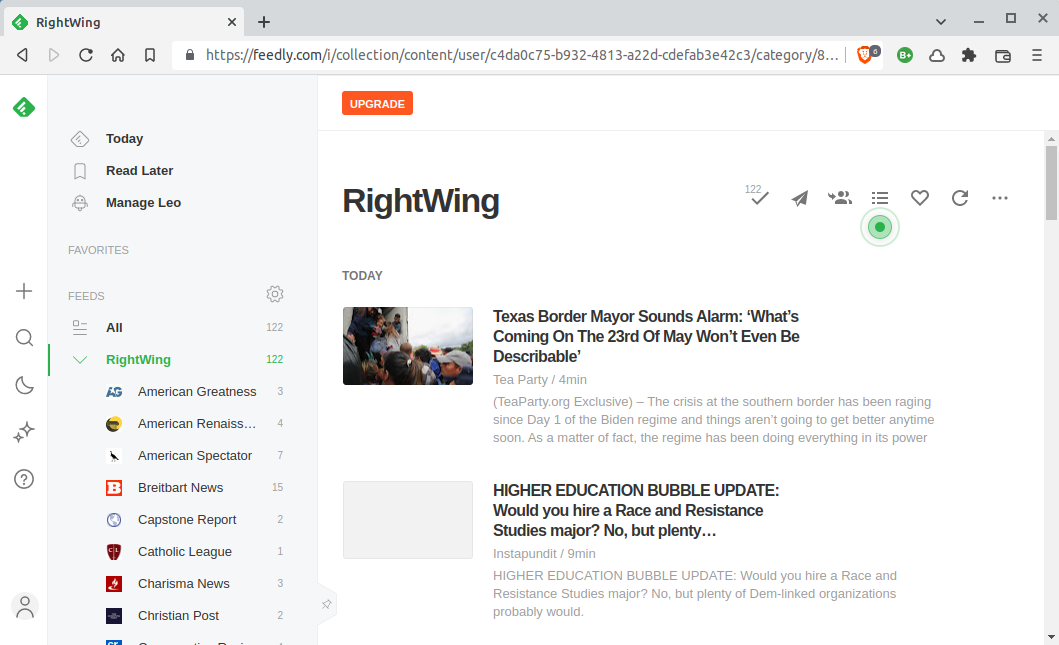Open the tab search dropdown arrow
Image resolution: width=1059 pixels, height=645 pixels.
point(941,22)
